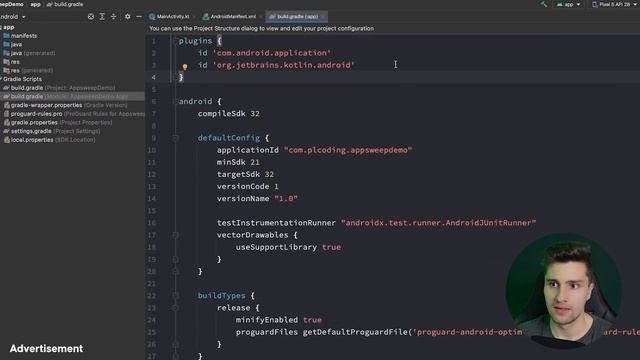Collapse the Gradle Scripts node
This screenshot has height=360, width=640.
point(1,79)
